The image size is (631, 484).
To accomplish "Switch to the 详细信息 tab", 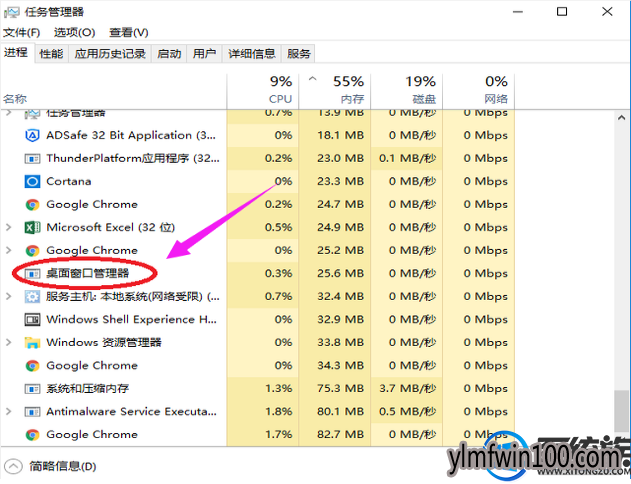I will click(x=252, y=54).
